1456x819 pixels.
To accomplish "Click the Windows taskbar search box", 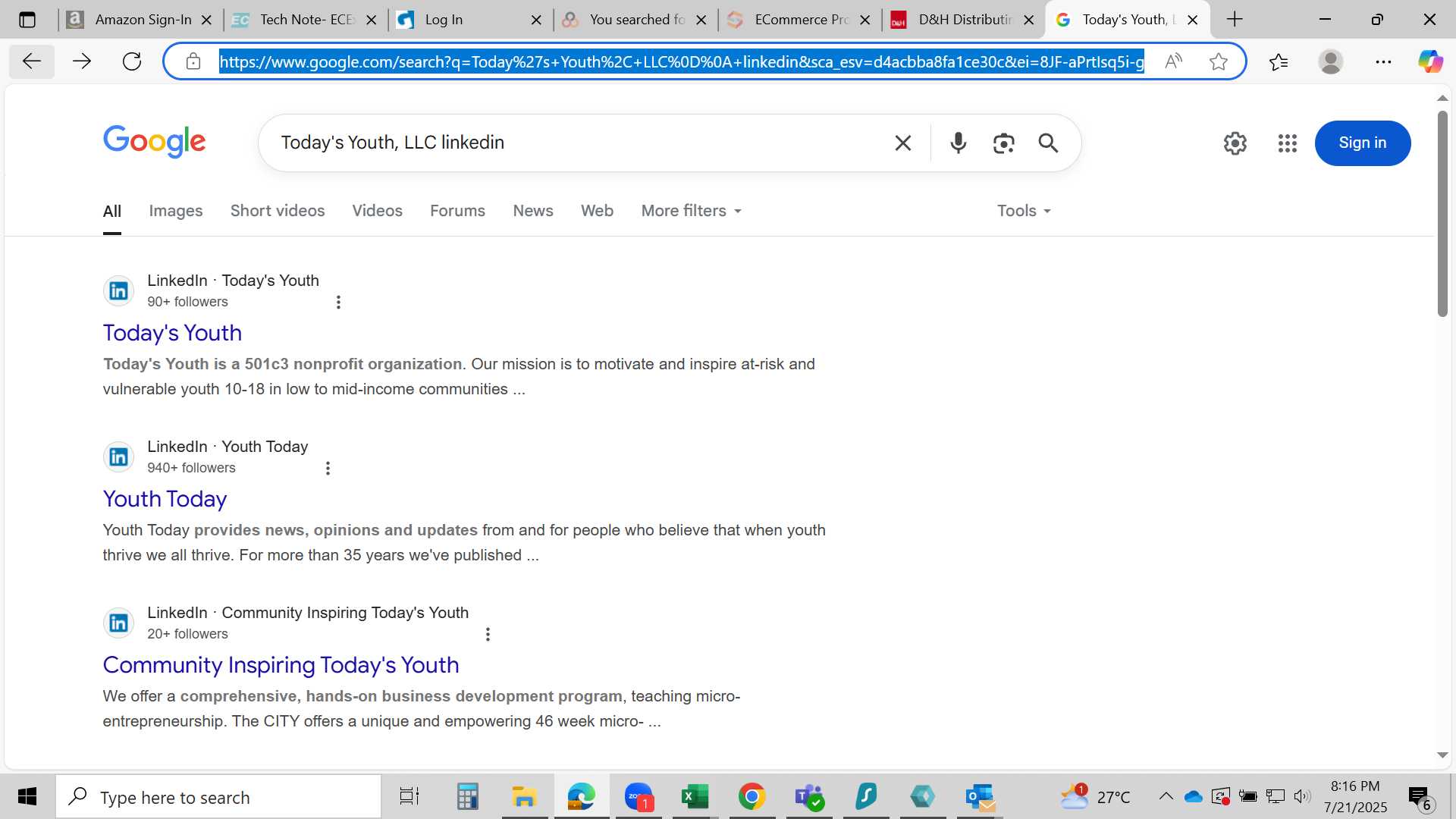I will point(218,797).
